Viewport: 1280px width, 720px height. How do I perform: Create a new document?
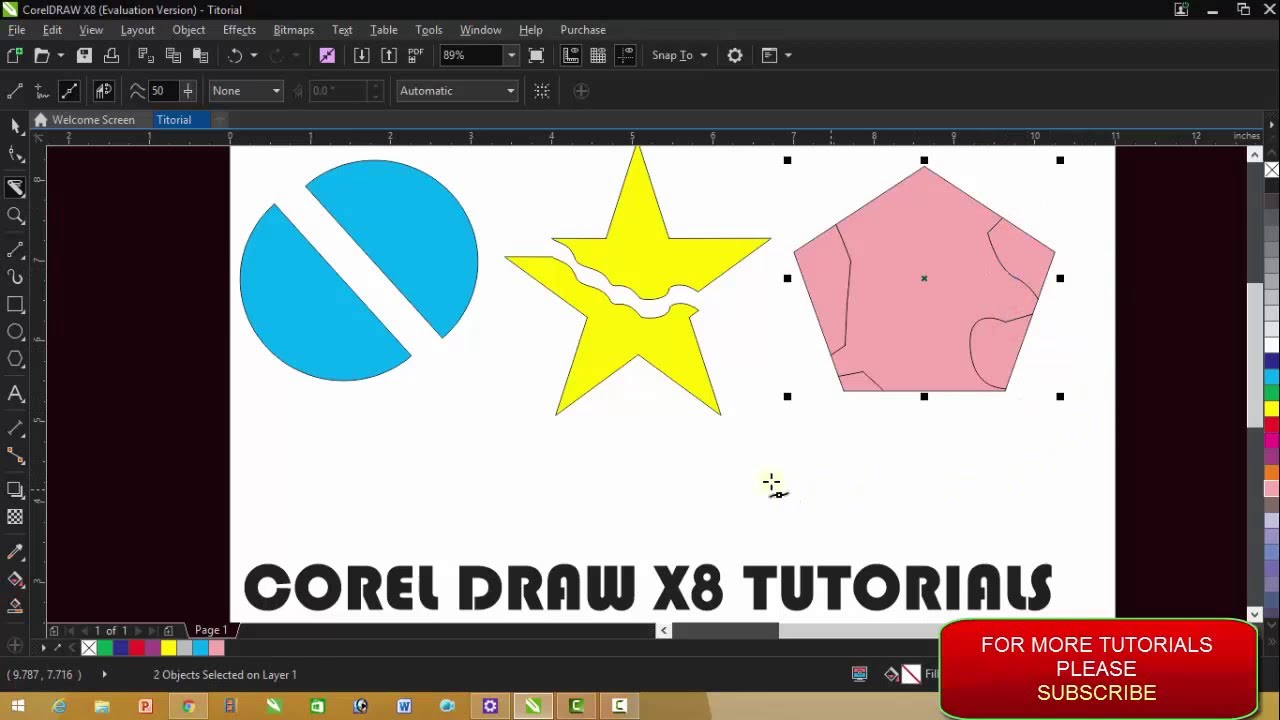point(15,55)
